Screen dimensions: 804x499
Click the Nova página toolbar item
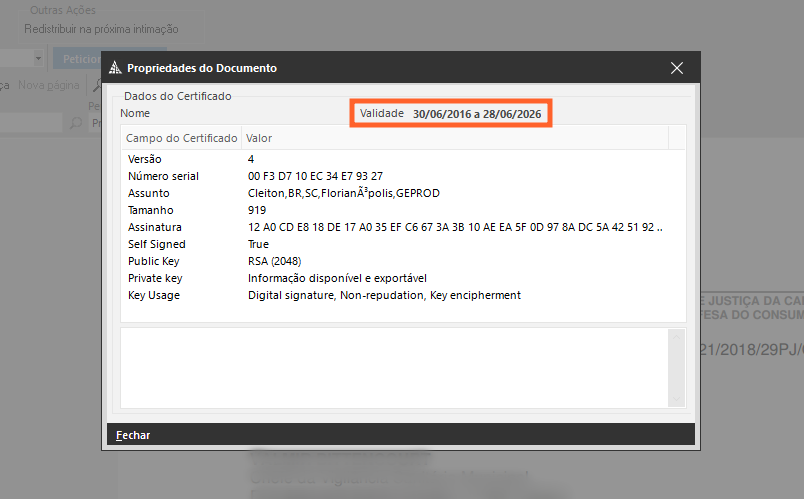tap(49, 86)
